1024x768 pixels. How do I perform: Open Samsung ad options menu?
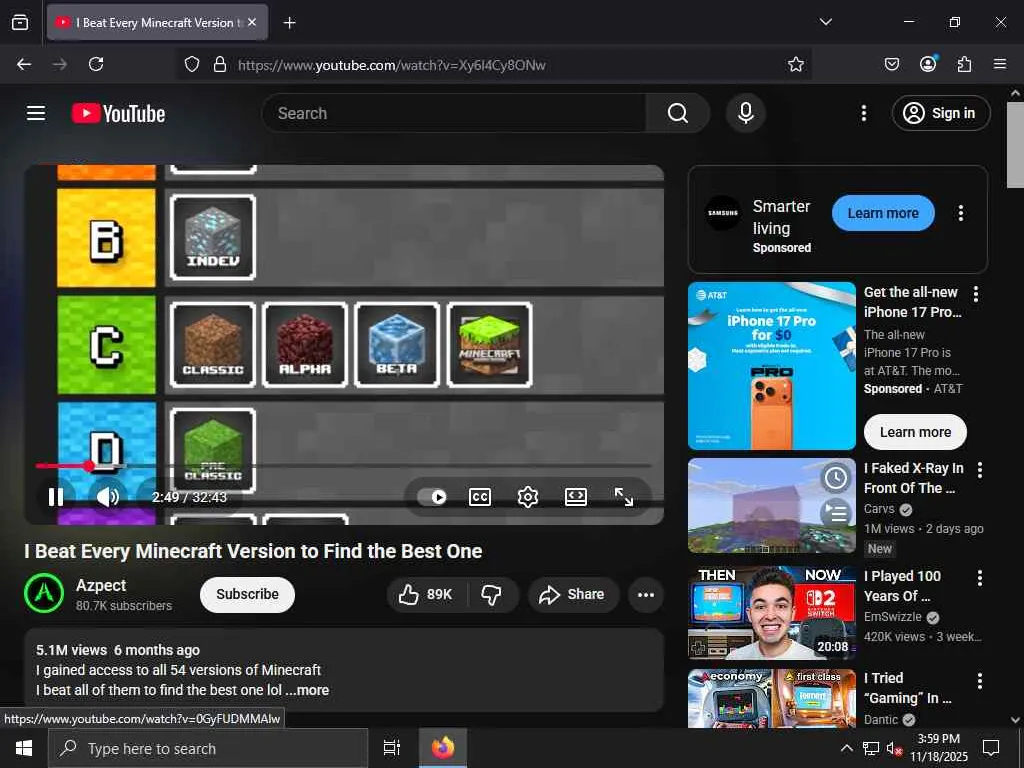coord(961,213)
